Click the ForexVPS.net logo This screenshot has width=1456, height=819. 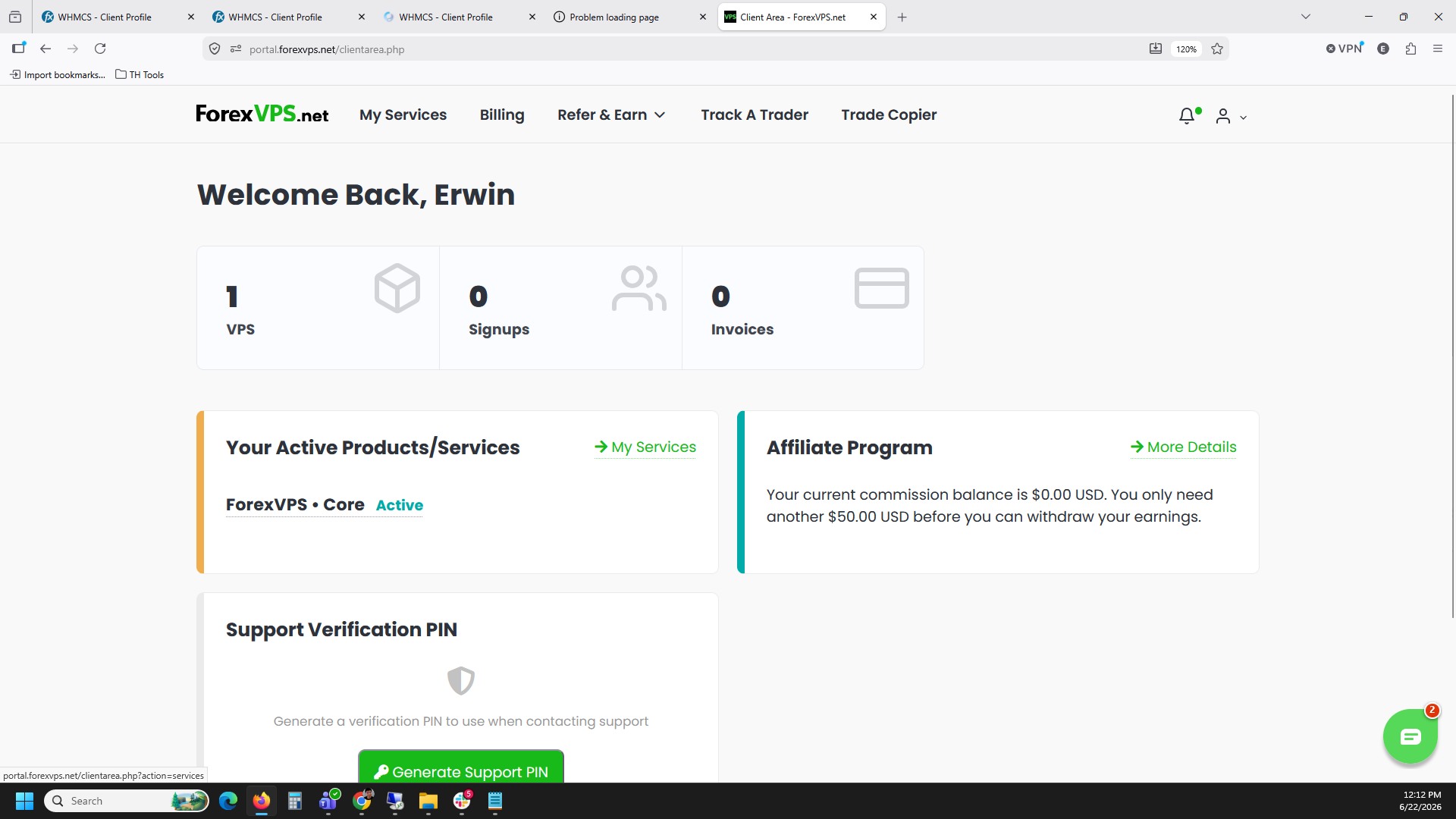click(262, 114)
